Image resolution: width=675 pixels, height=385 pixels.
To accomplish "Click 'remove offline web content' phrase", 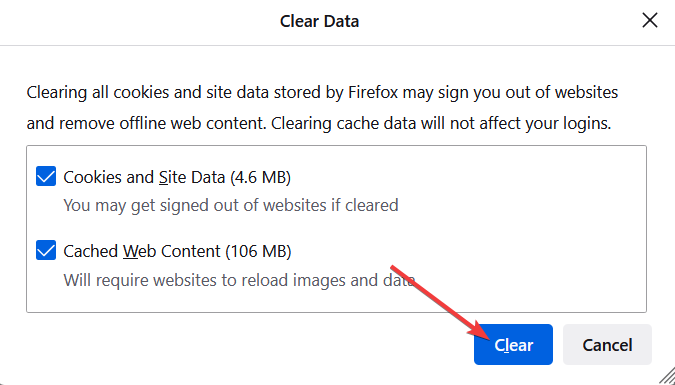I will tap(162, 124).
